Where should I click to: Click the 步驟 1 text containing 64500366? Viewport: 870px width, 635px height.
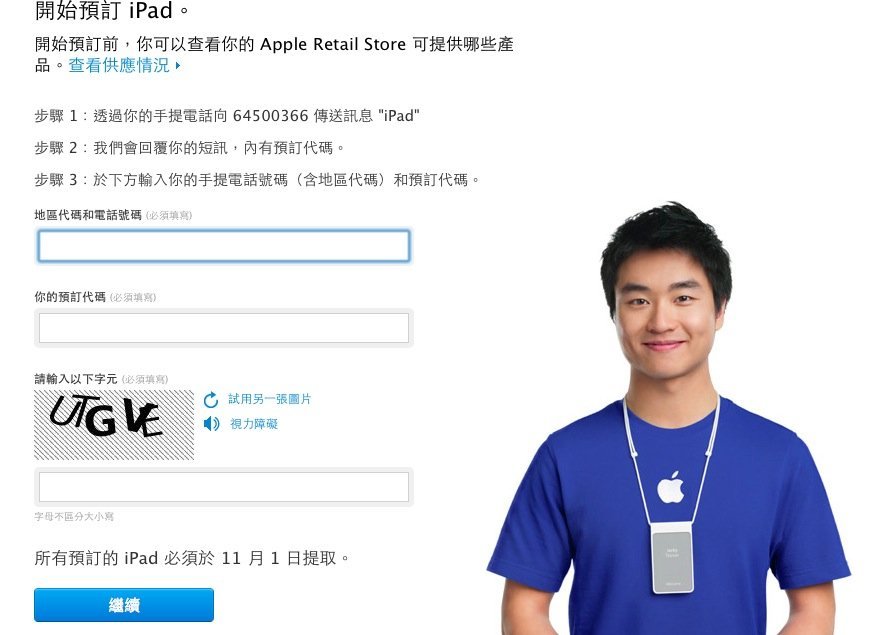pyautogui.click(x=227, y=116)
